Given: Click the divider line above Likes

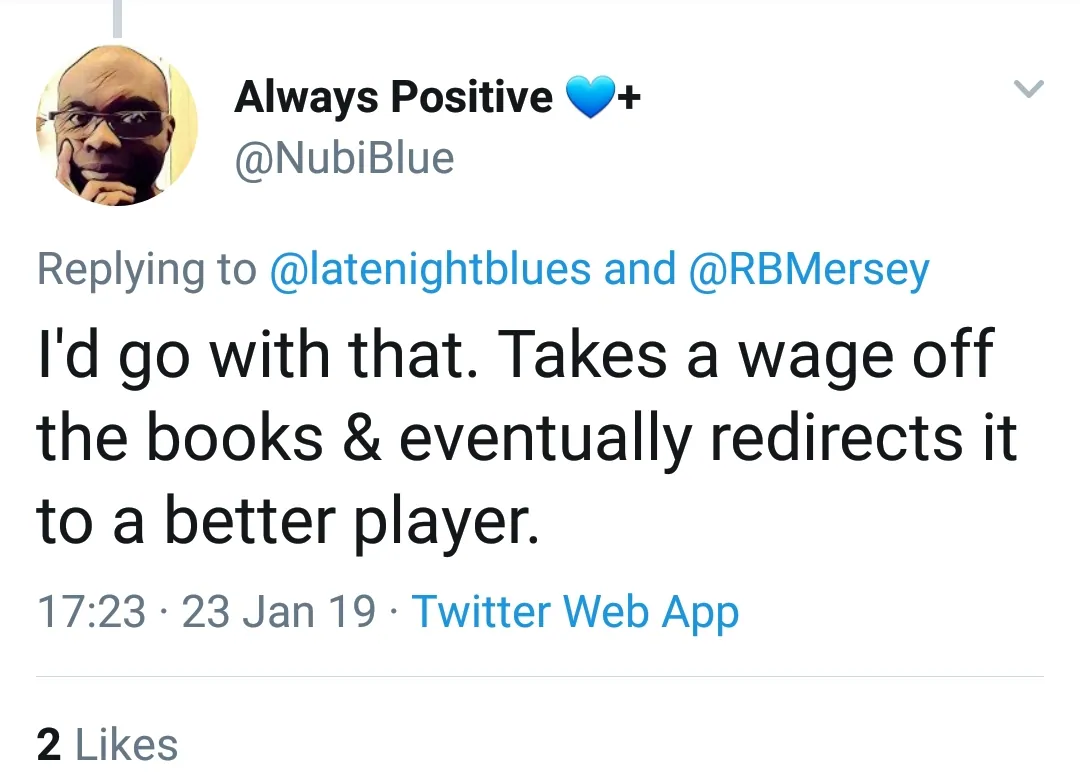Looking at the screenshot, I should pos(540,677).
